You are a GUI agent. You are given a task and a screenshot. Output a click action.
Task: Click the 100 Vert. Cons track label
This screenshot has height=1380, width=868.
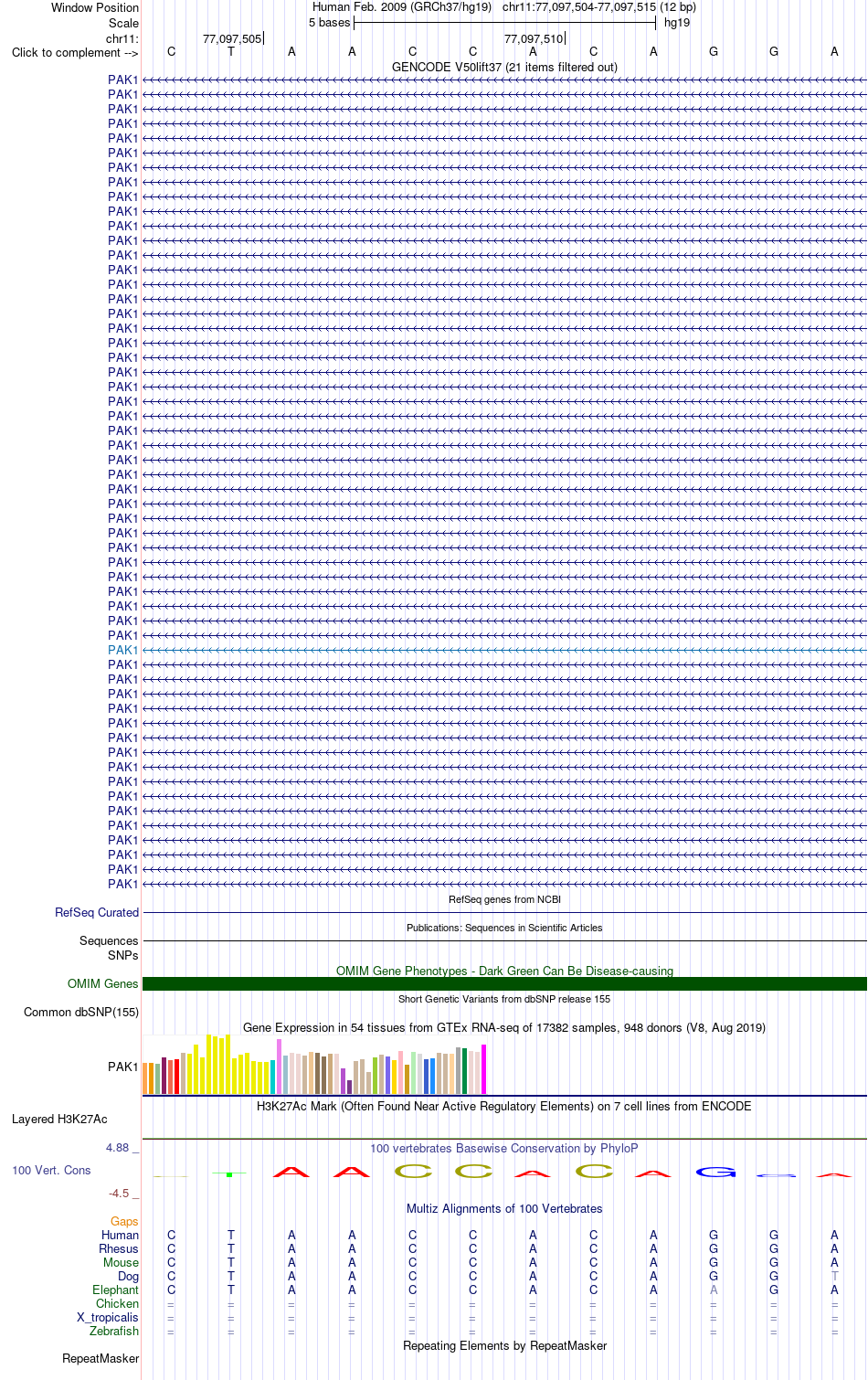tap(51, 1170)
